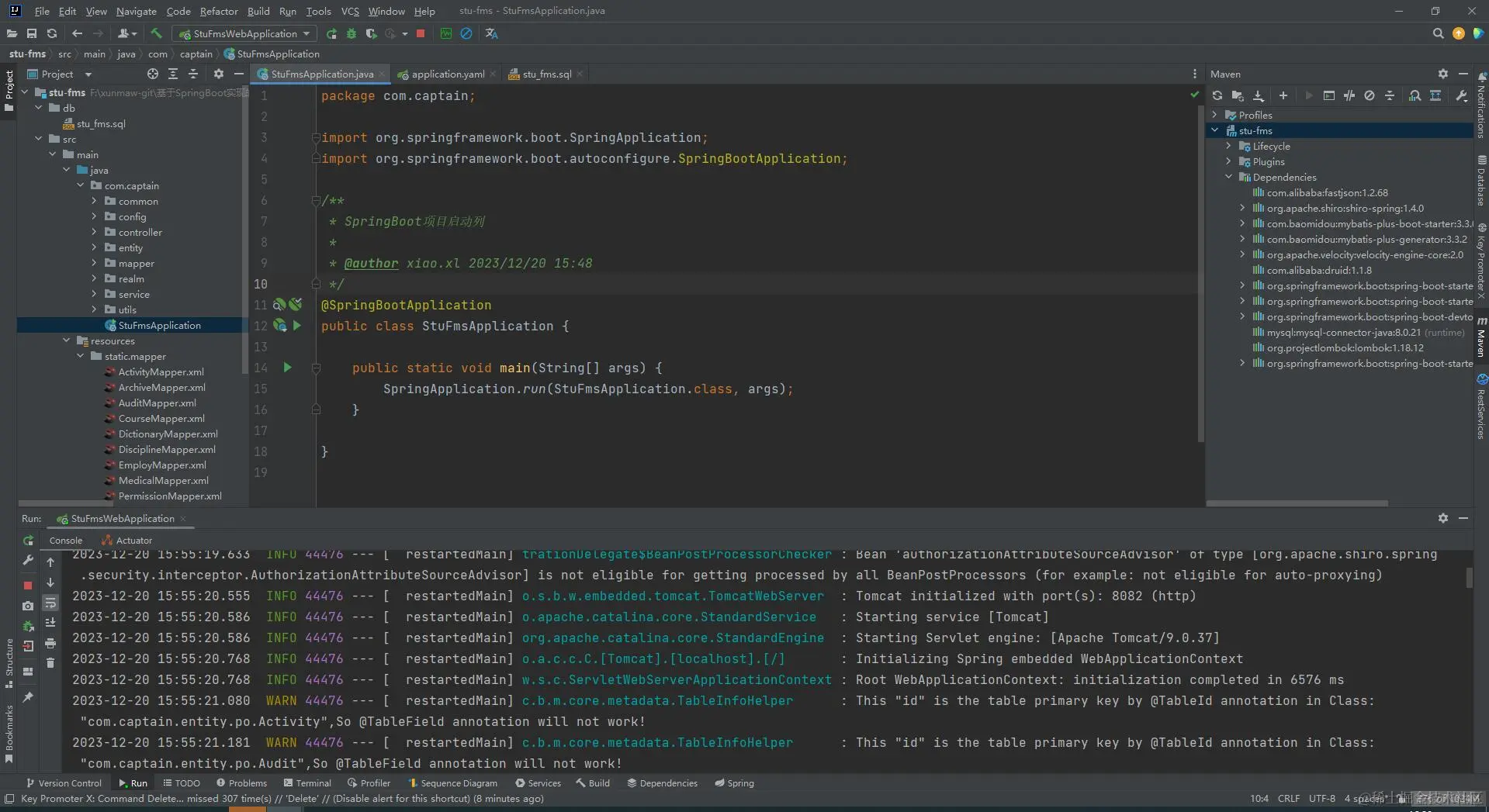This screenshot has width=1489, height=812.
Task: Toggle the Structure tool window sidebar button
Action: tap(9, 663)
